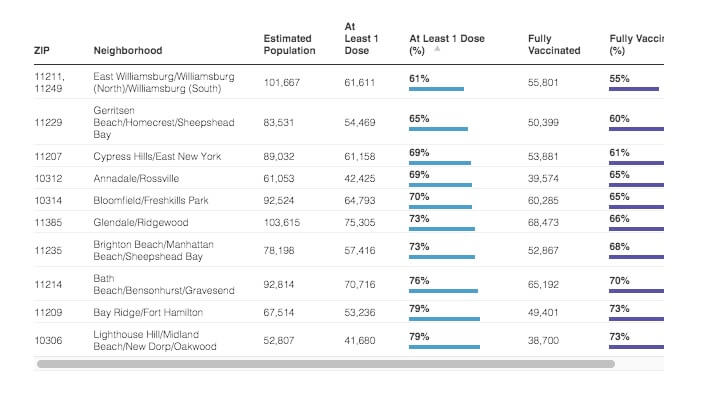The height and width of the screenshot is (395, 715).
Task: Click East Williamsburg/Williamsburg neighborhood cell
Action: (164, 83)
